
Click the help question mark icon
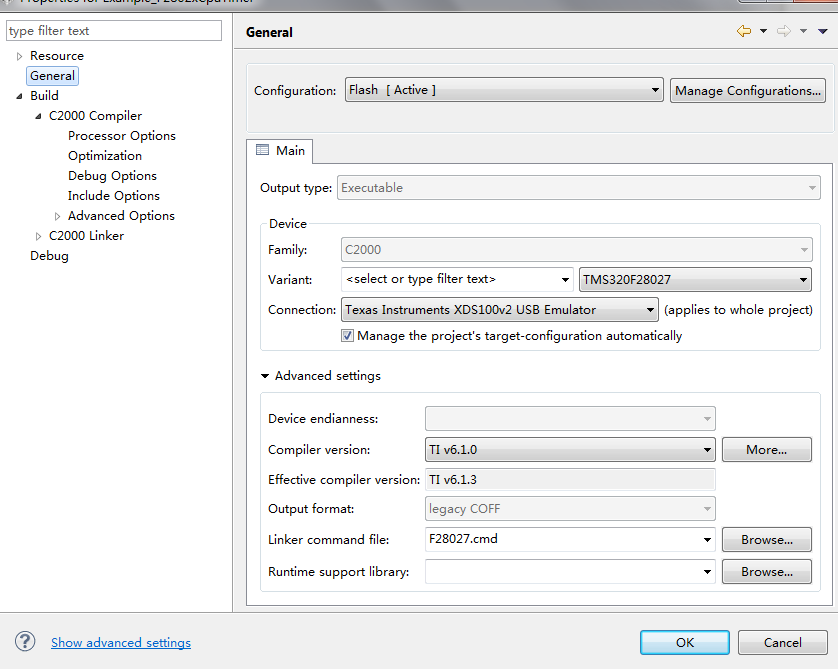(26, 642)
